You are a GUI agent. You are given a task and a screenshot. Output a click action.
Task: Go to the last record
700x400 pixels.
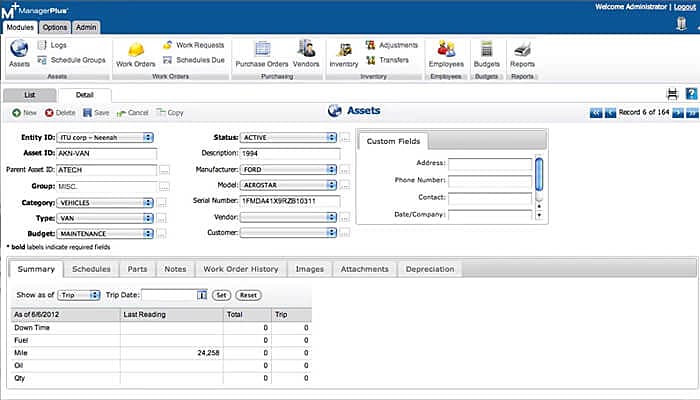[x=692, y=113]
